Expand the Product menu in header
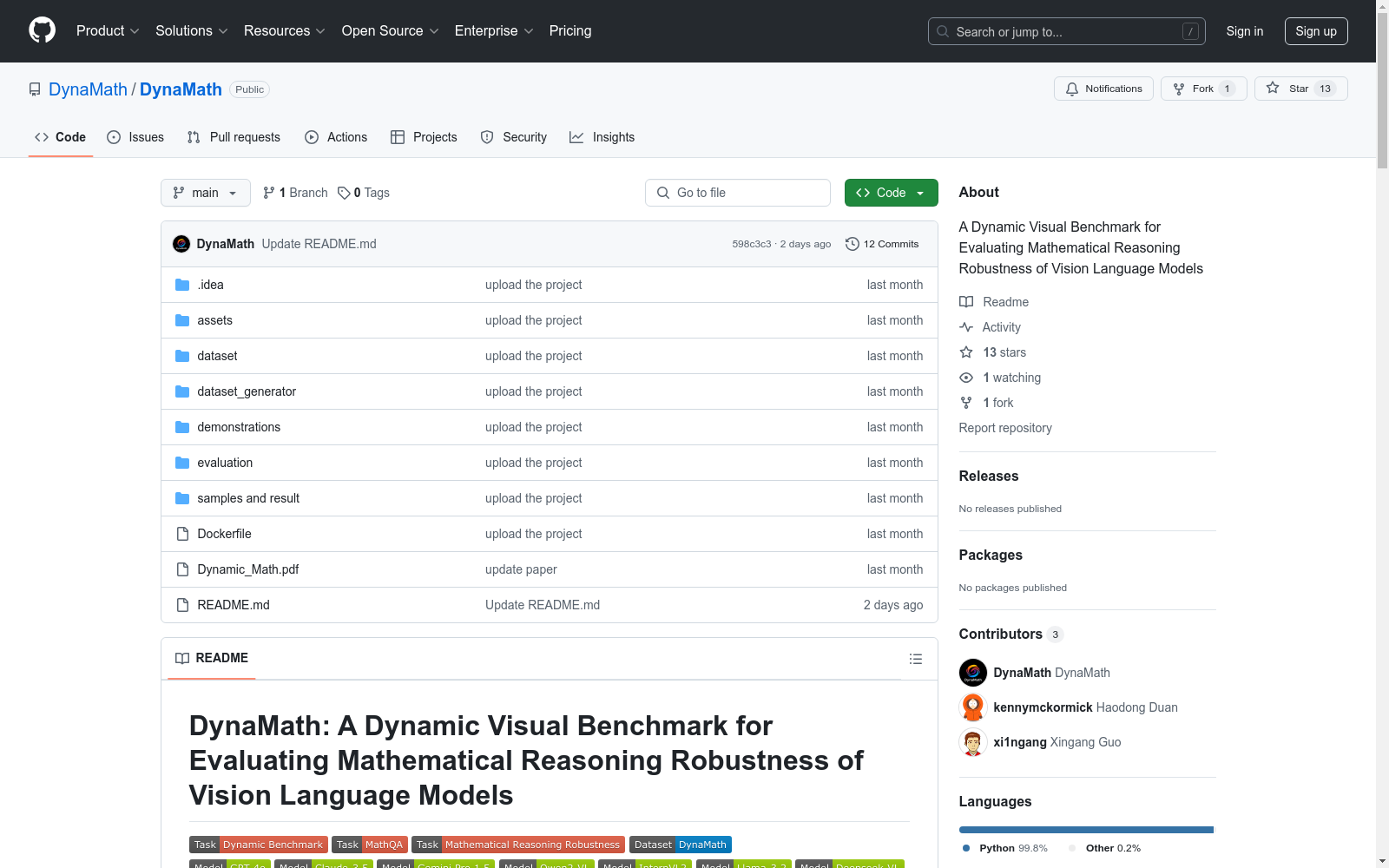The height and width of the screenshot is (868, 1389). tap(107, 30)
